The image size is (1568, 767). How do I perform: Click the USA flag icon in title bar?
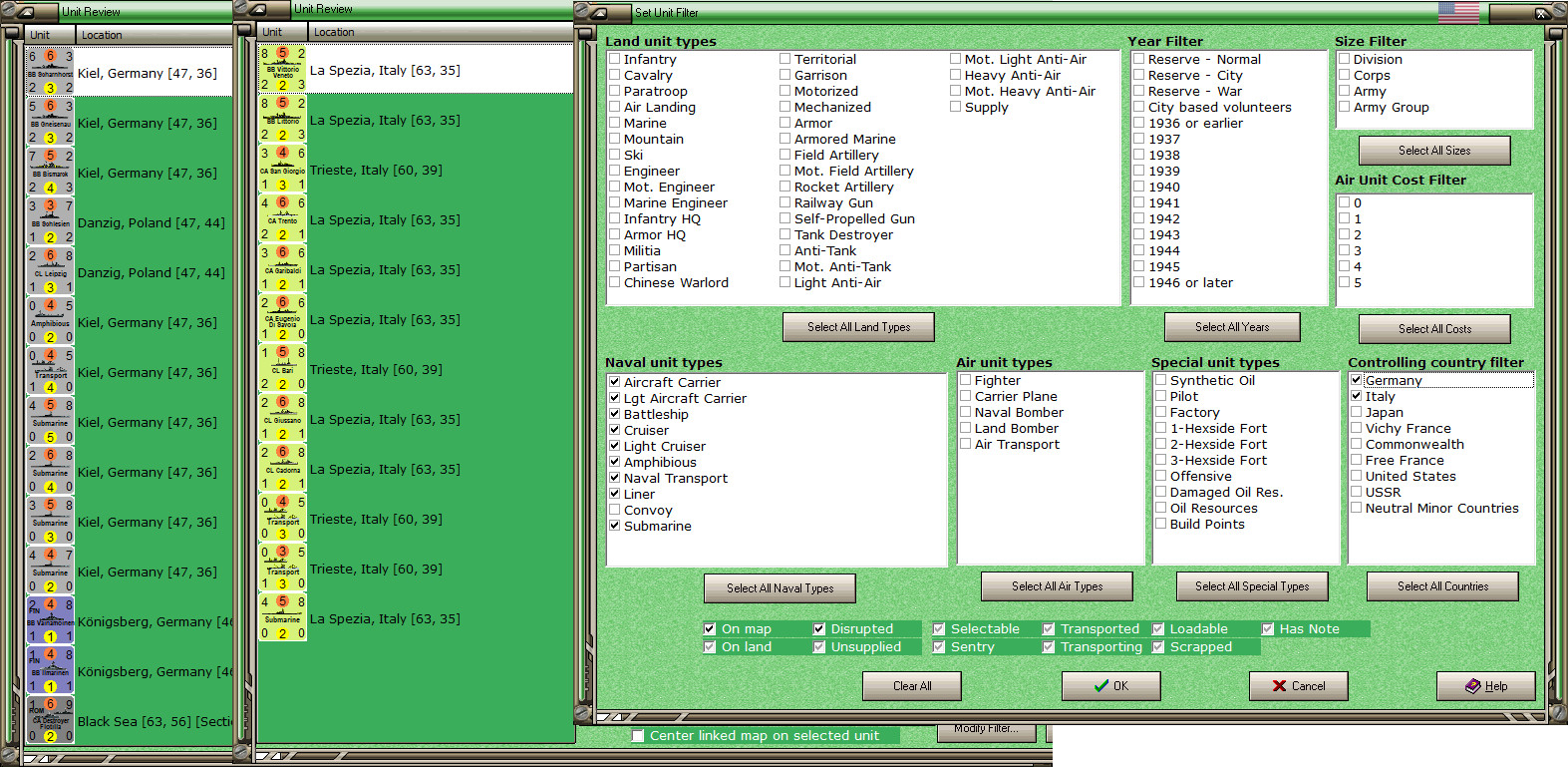1458,12
